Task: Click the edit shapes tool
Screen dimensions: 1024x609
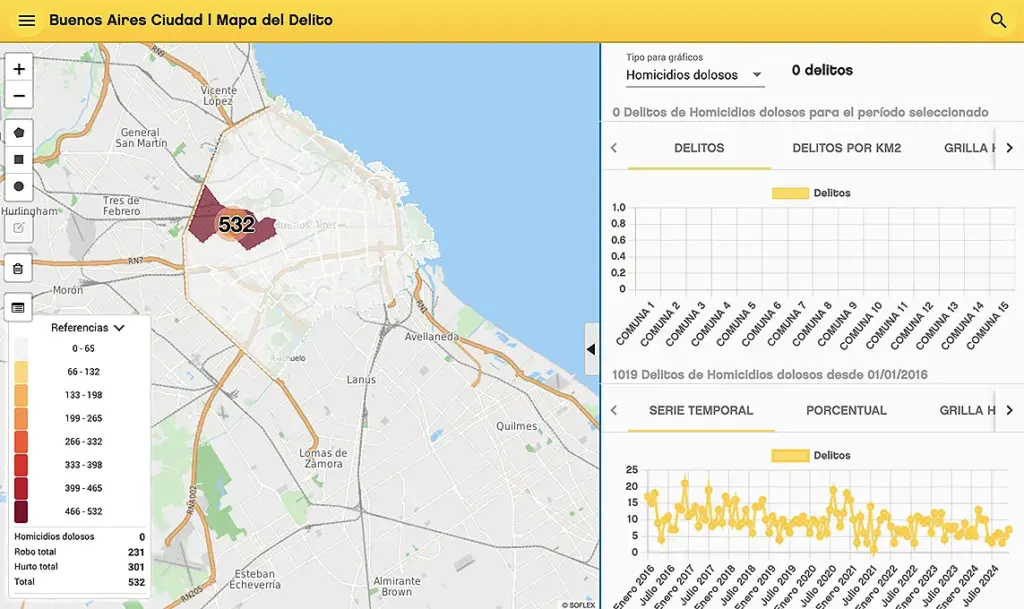Action: [x=19, y=228]
